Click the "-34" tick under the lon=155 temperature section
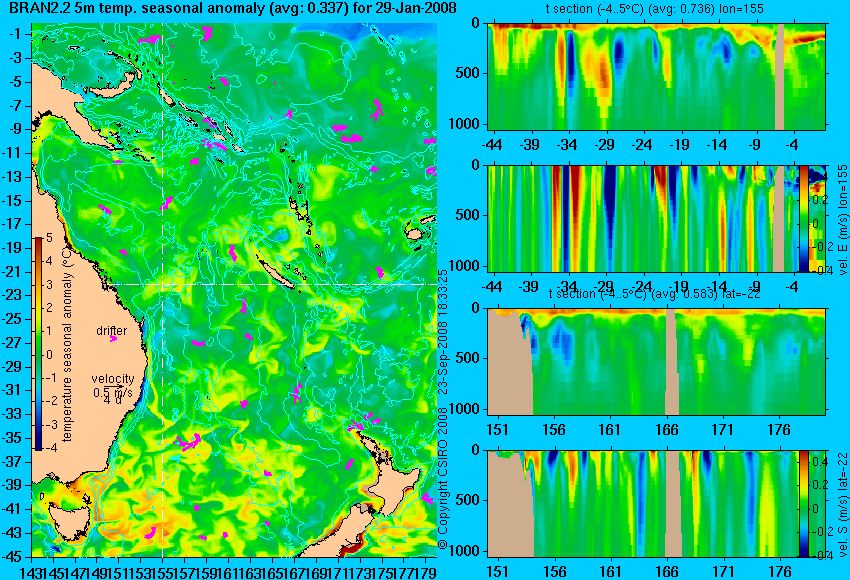Screen dimensions: 850x580 (x=567, y=145)
